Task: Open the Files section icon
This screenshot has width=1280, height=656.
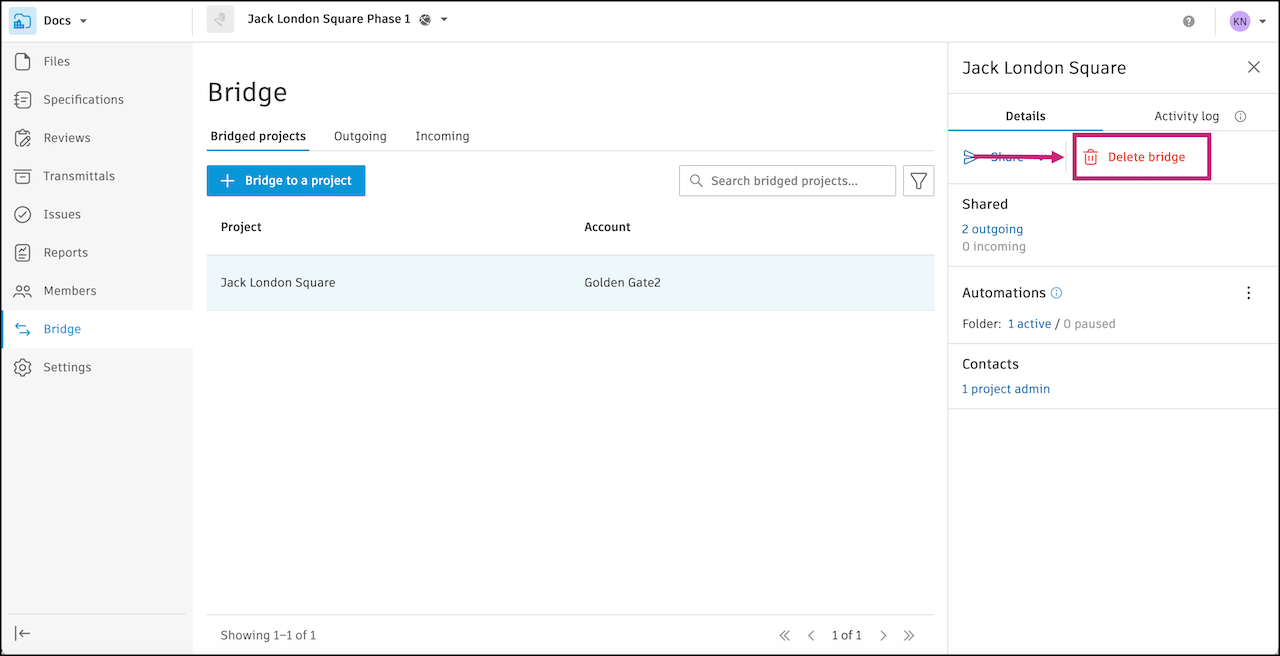Action: coord(23,62)
